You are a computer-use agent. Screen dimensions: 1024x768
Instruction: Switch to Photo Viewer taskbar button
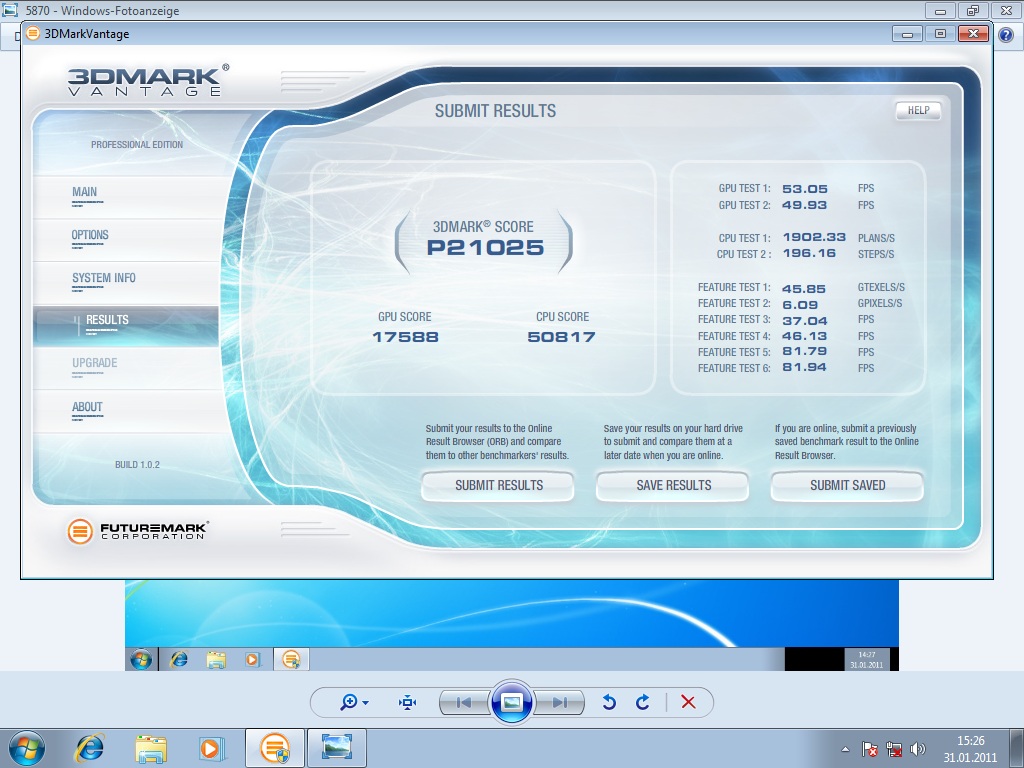pyautogui.click(x=337, y=748)
